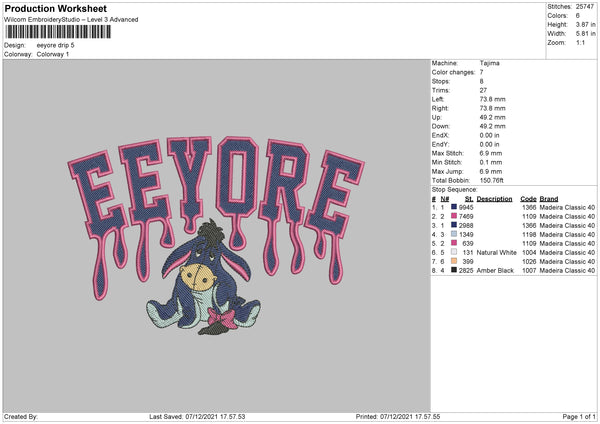Click the 'Code' column header
600x424 pixels.
point(528,199)
